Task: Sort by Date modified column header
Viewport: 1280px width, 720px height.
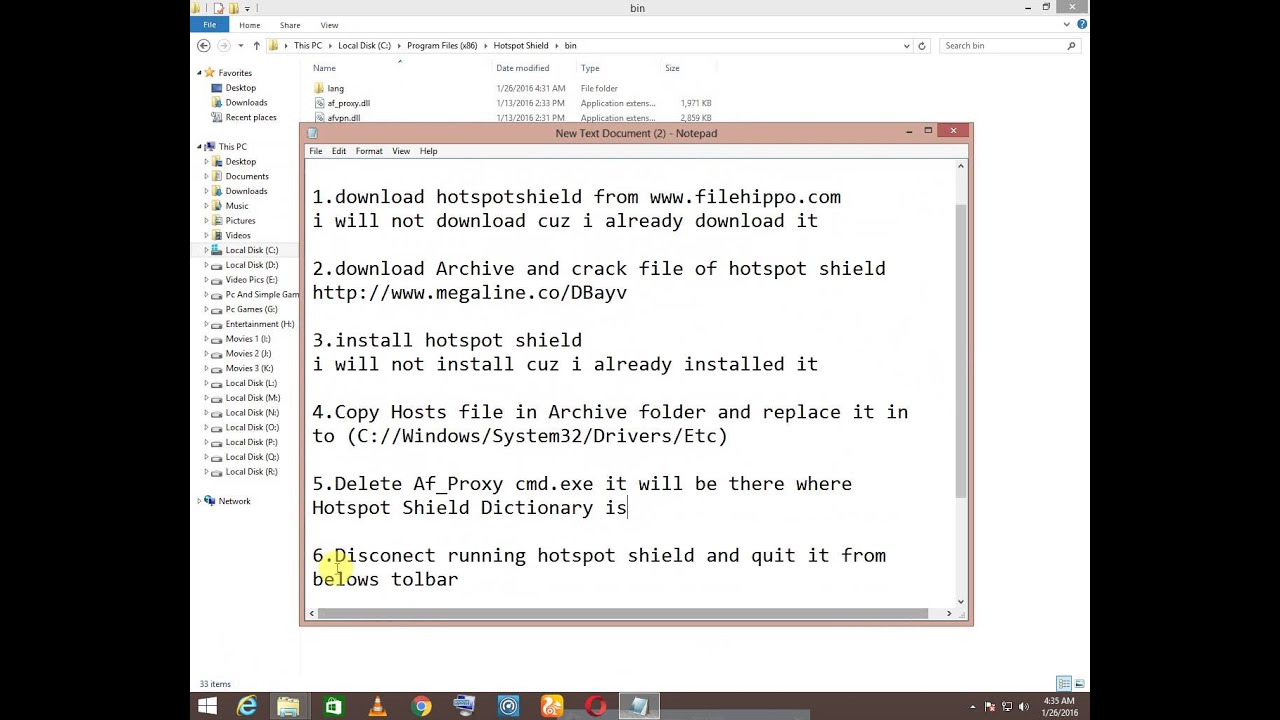Action: click(x=523, y=68)
